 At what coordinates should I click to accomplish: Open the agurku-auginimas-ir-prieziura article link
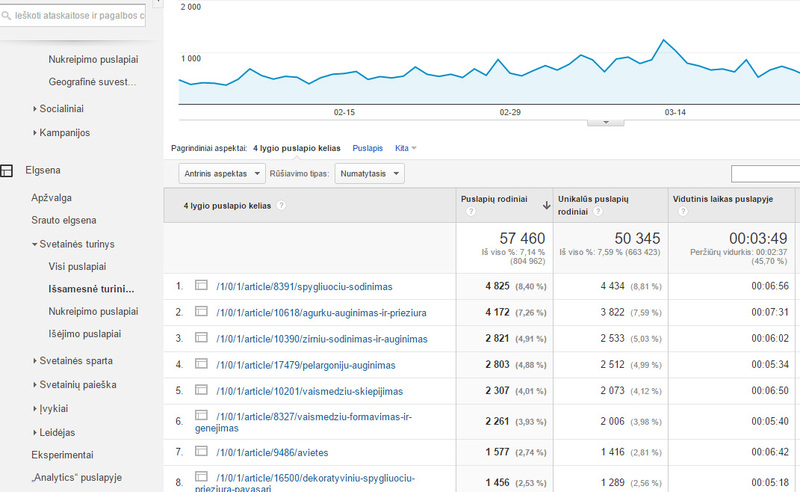tap(321, 313)
